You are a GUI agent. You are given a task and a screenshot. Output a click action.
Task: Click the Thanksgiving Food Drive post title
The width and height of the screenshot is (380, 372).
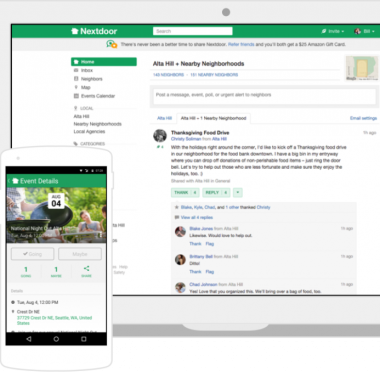200,133
